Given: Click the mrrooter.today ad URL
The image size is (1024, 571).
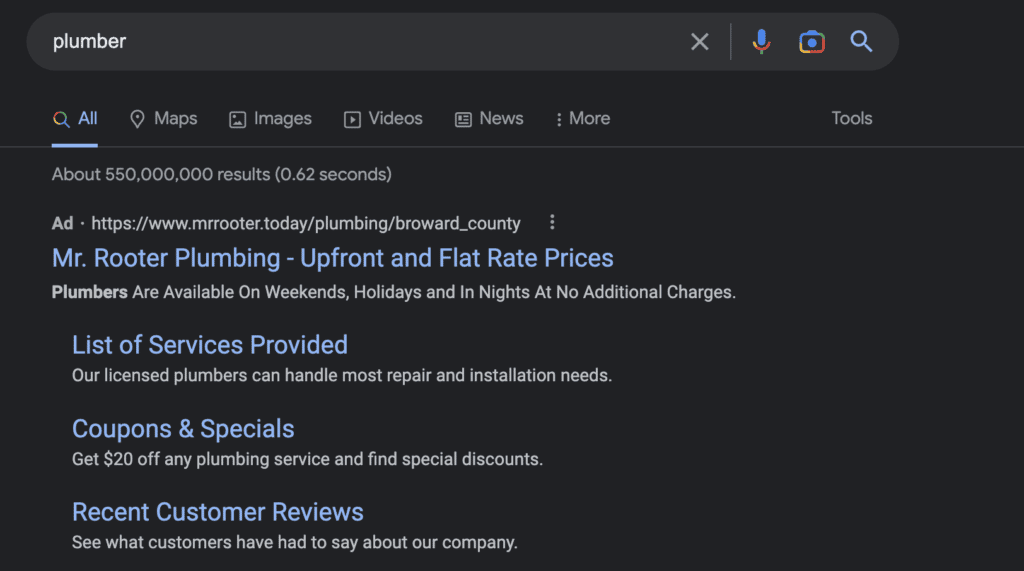Looking at the screenshot, I should click(306, 223).
